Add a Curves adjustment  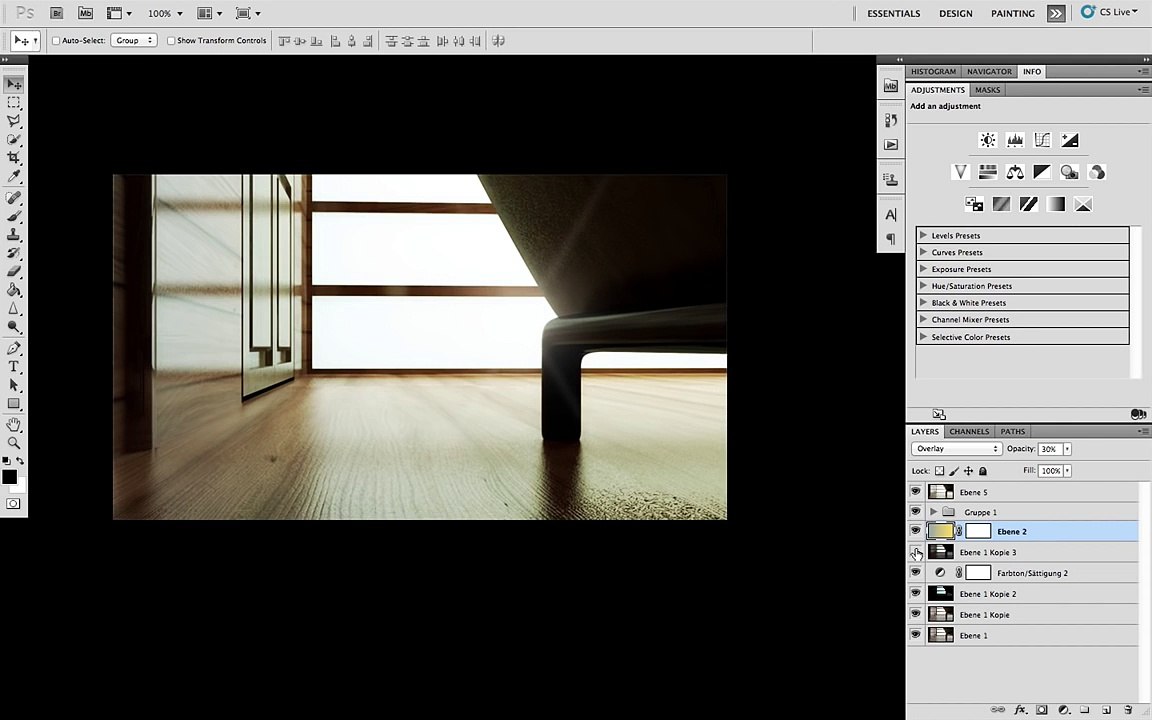[1042, 140]
